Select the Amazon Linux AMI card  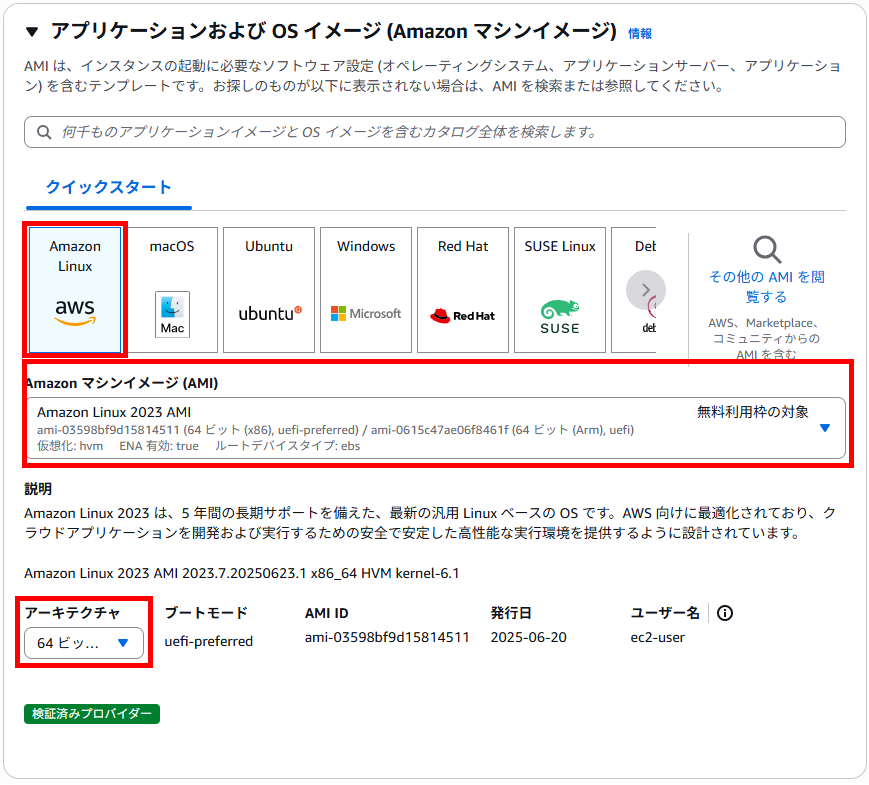(75, 289)
